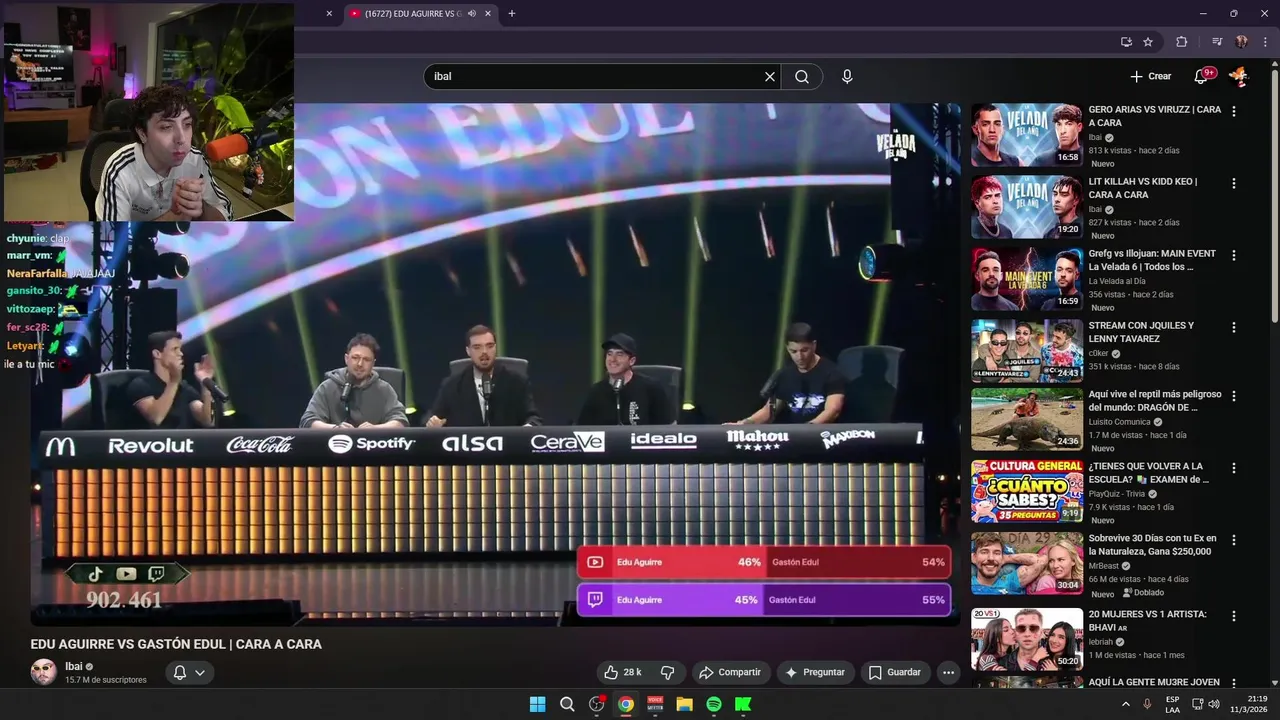Open Lit Killah vs Kidd Keo thumbnail
The width and height of the screenshot is (1280, 720).
[x=1027, y=207]
